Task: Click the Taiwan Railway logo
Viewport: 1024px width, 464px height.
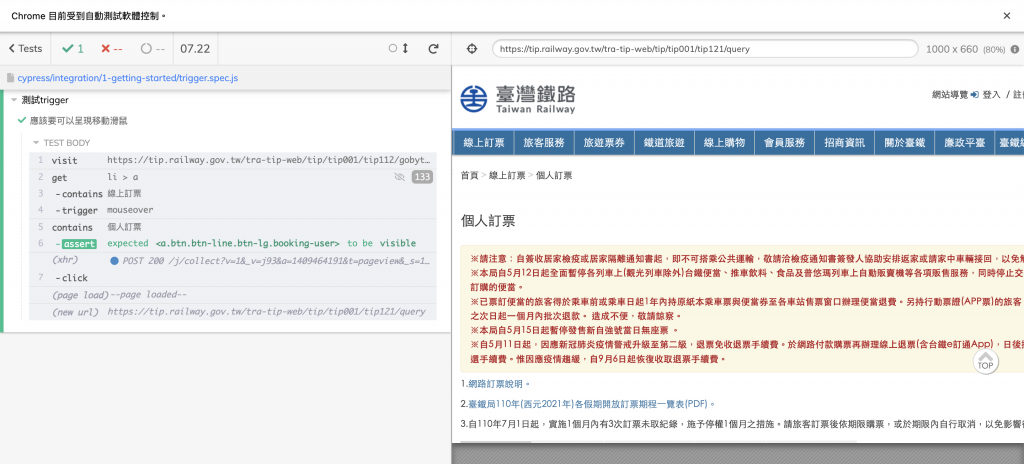Action: point(518,99)
